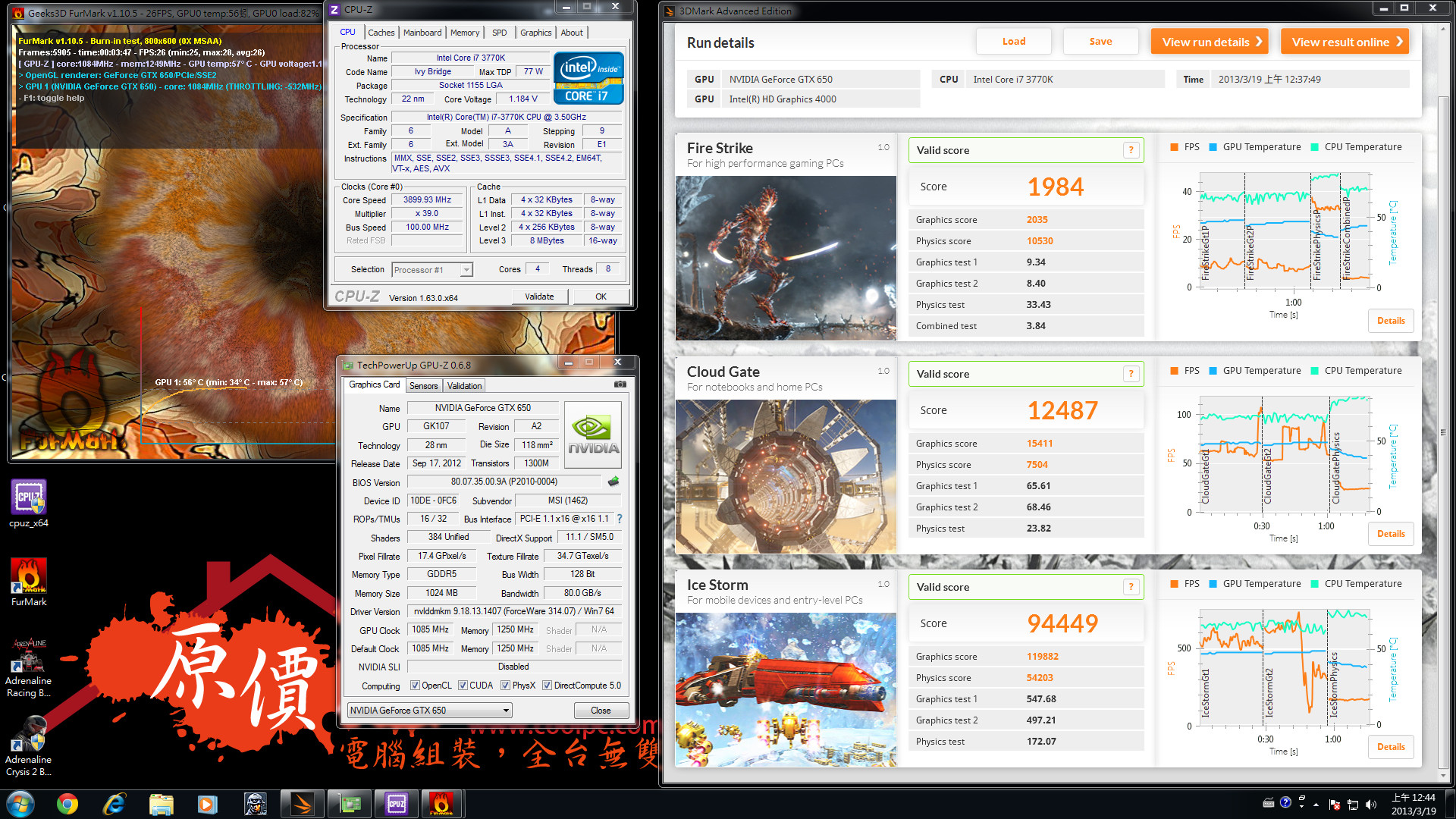1456x819 pixels.
Task: Click 3DMark vertical scrollbar
Action: (x=1443, y=432)
